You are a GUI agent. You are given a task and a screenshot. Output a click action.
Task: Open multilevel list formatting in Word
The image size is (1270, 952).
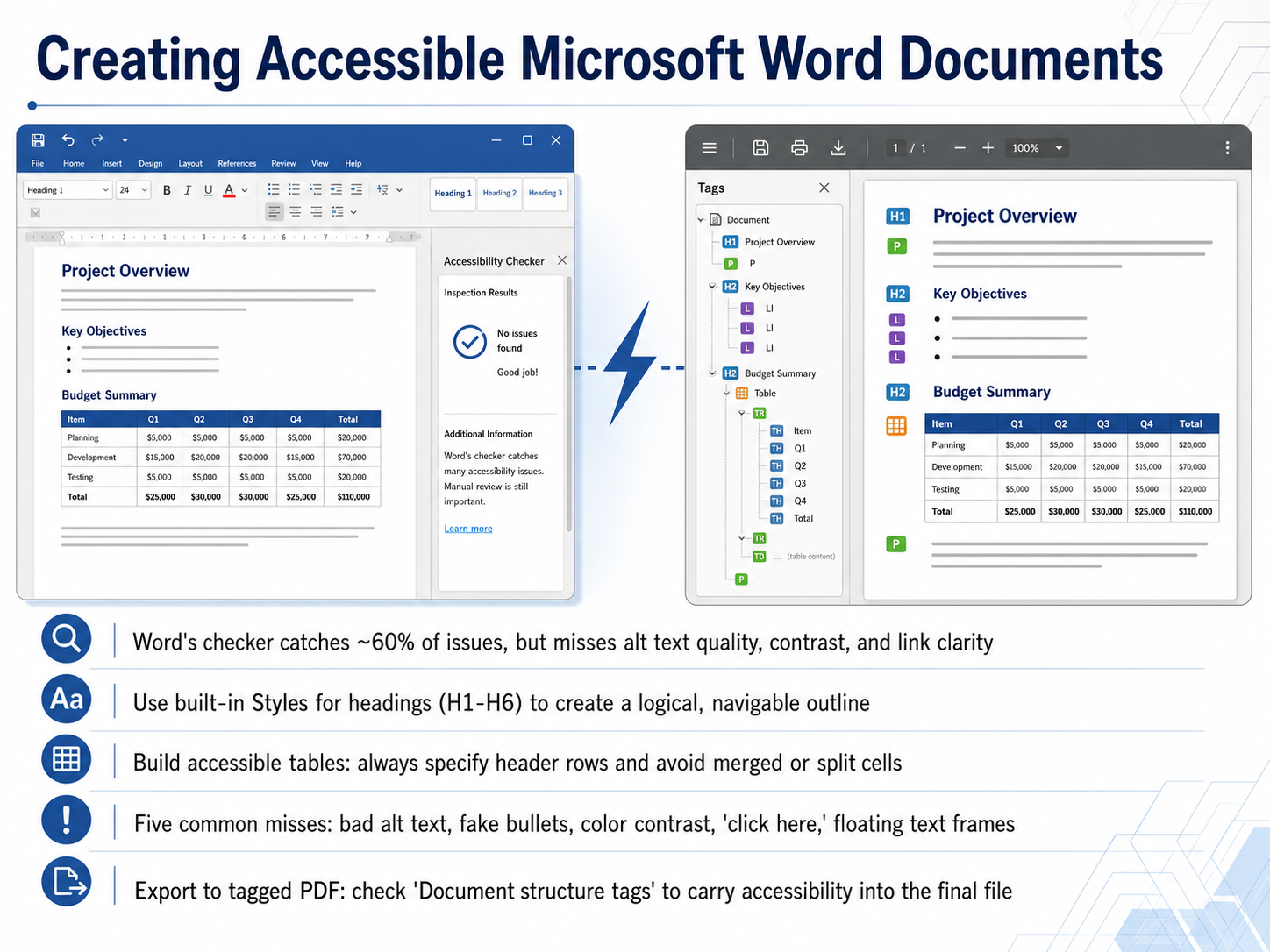[x=315, y=189]
